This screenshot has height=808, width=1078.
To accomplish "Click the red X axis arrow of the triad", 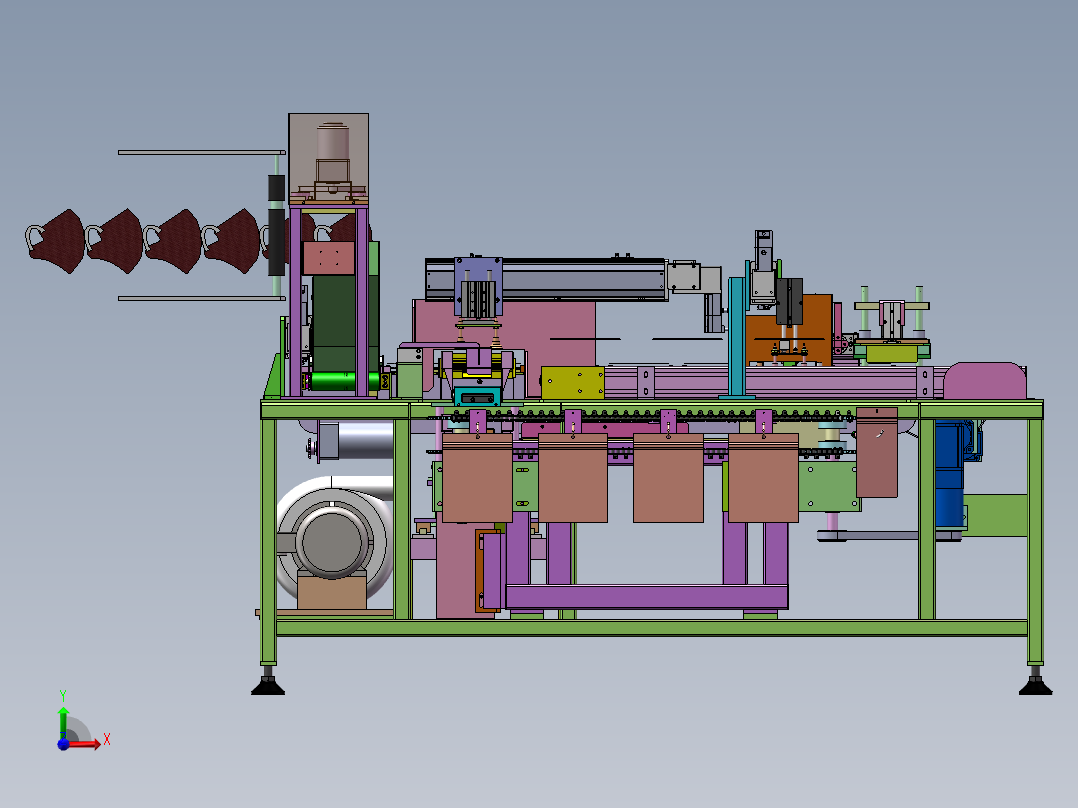I will [84, 745].
